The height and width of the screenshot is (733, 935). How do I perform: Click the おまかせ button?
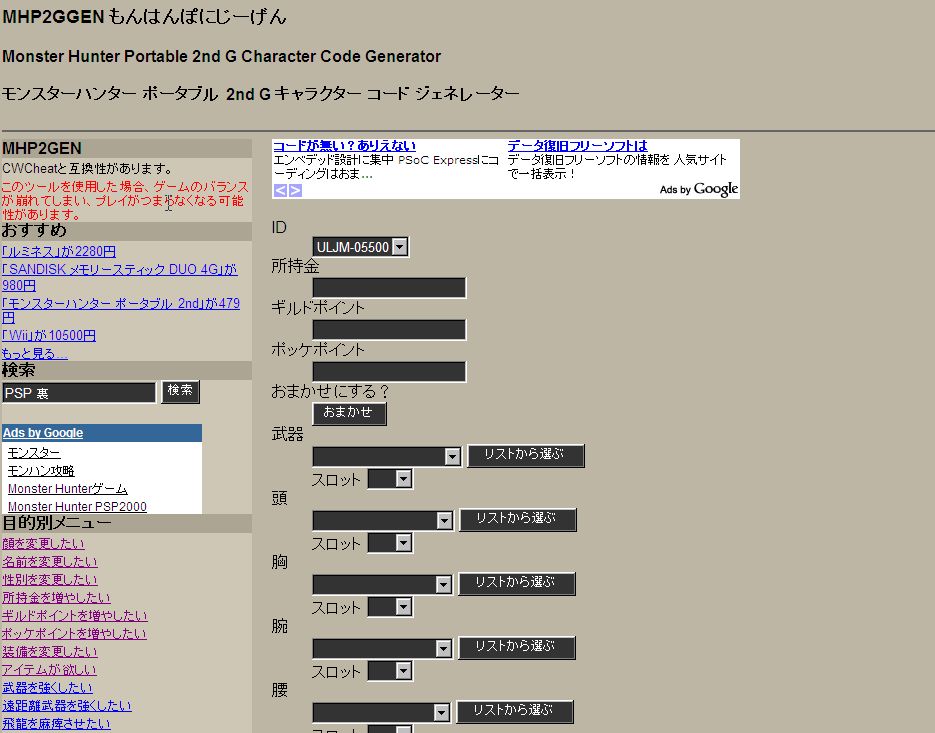(x=349, y=413)
